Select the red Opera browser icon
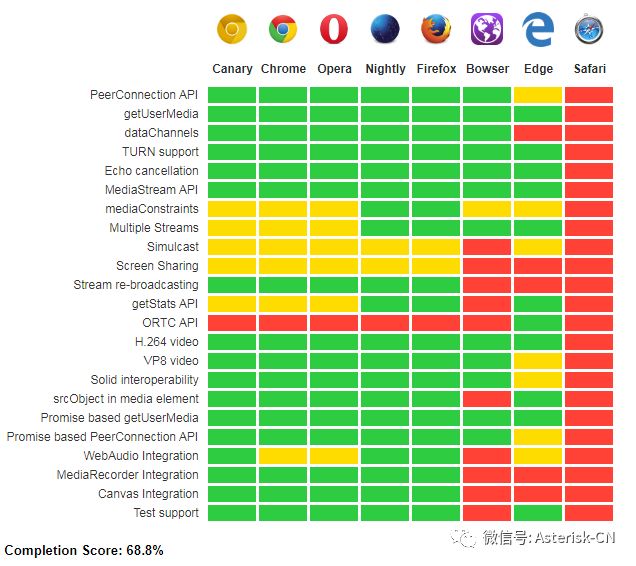The image size is (636, 566). tap(334, 30)
